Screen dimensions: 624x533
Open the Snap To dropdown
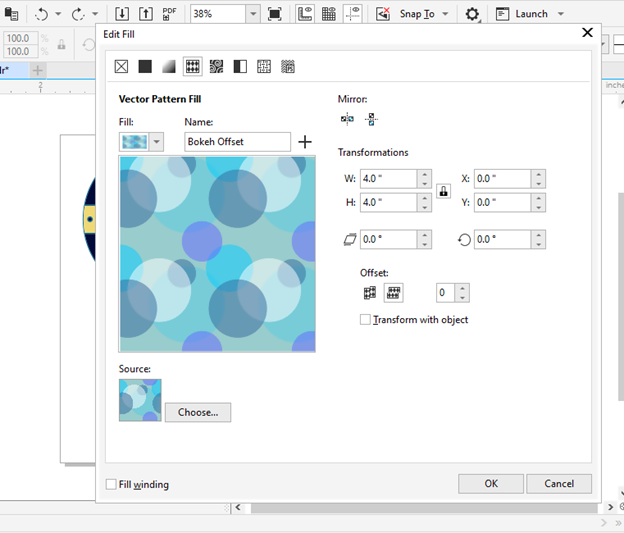coord(445,14)
